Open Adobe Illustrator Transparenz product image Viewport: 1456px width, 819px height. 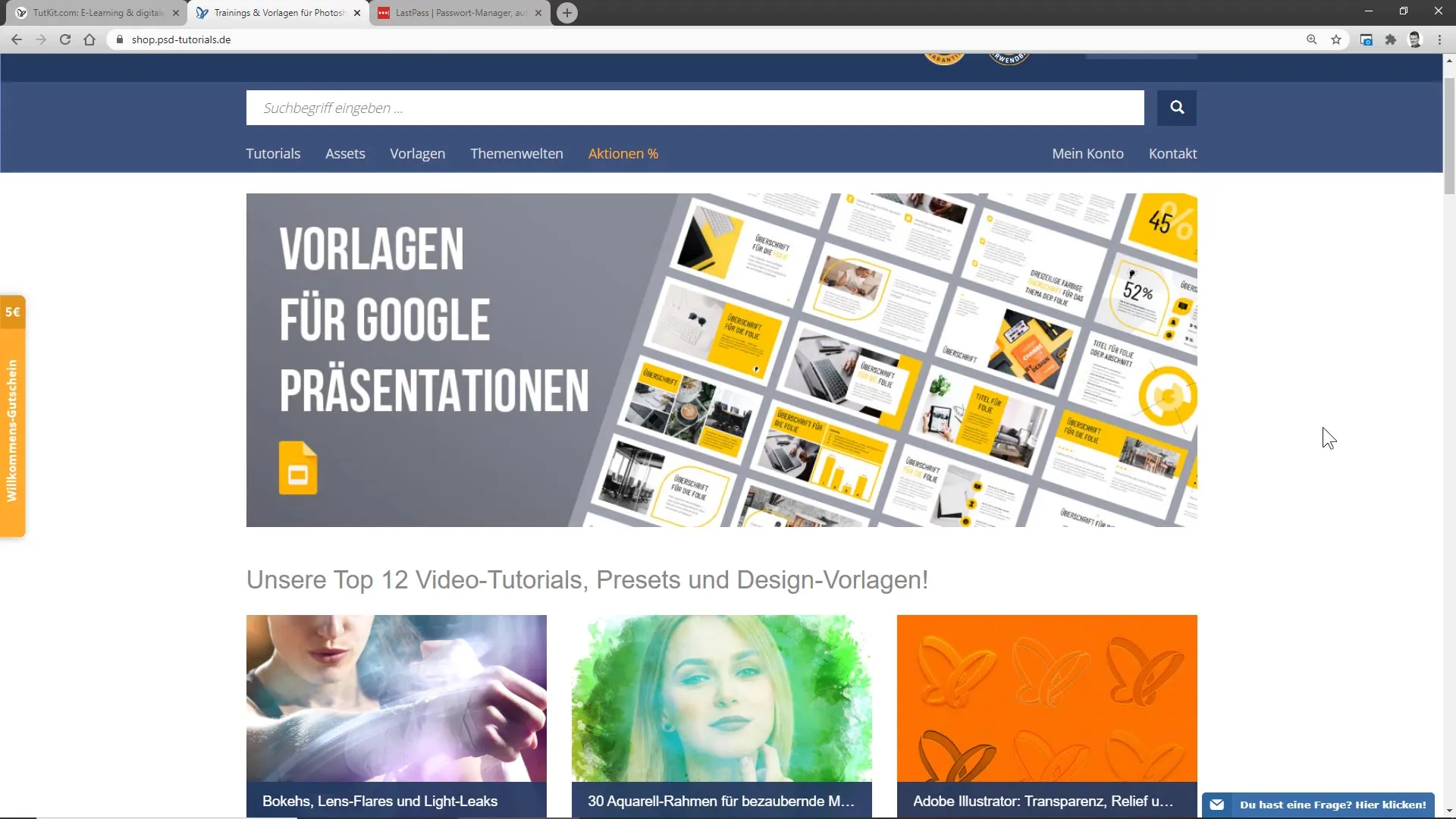pyautogui.click(x=1046, y=698)
